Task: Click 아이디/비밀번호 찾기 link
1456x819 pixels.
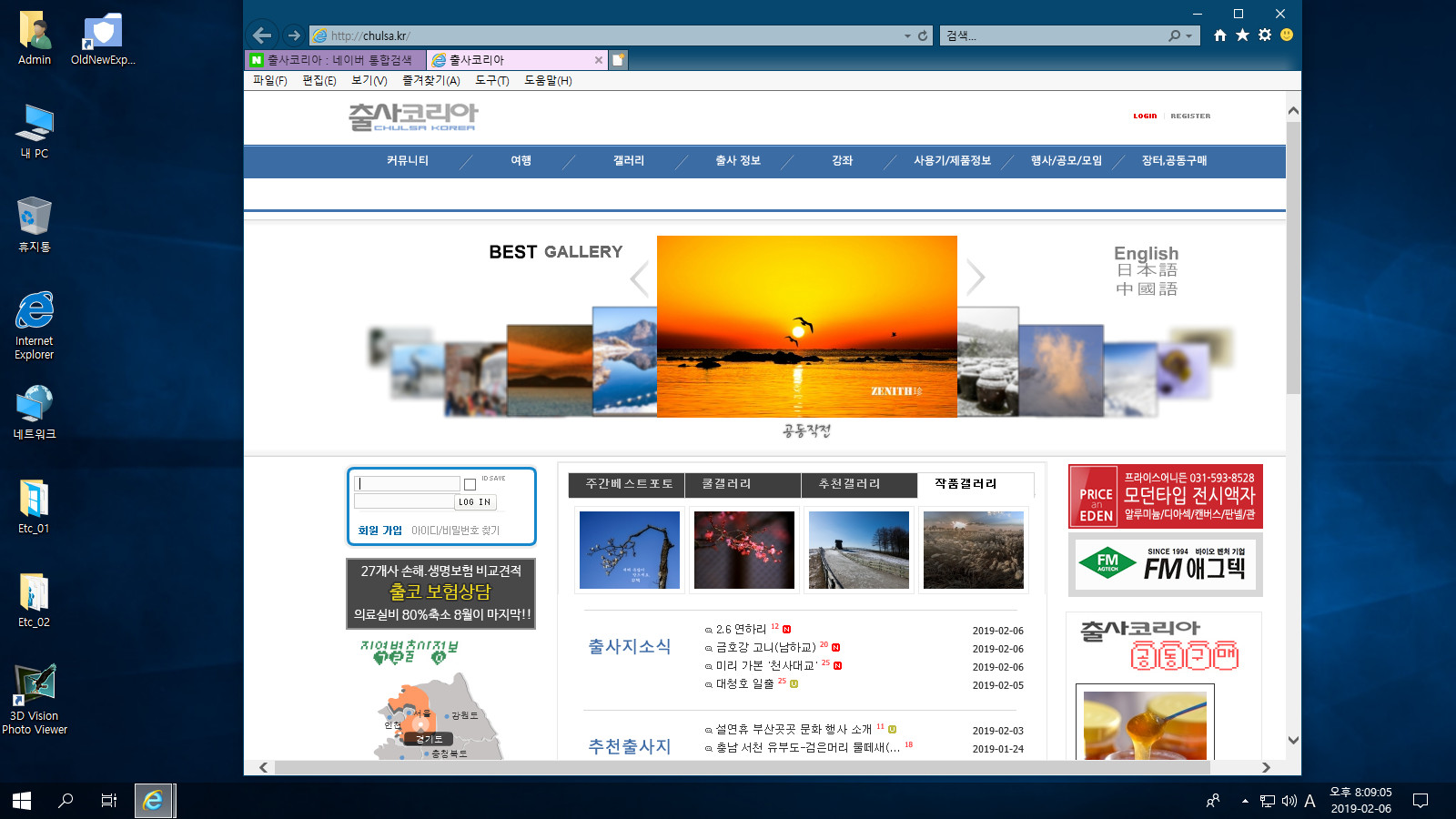Action: [455, 531]
